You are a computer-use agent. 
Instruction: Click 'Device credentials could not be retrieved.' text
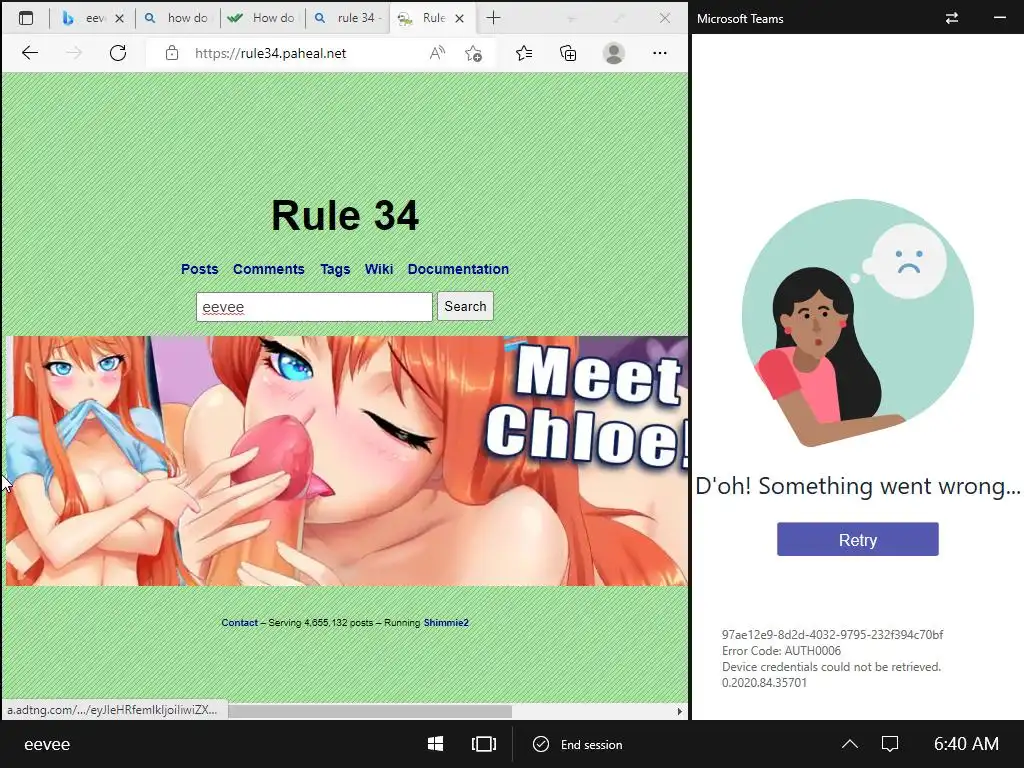click(x=831, y=667)
